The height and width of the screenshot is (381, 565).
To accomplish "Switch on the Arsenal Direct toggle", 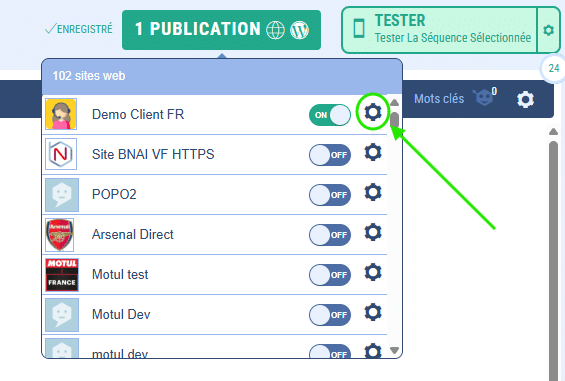I will tap(330, 235).
